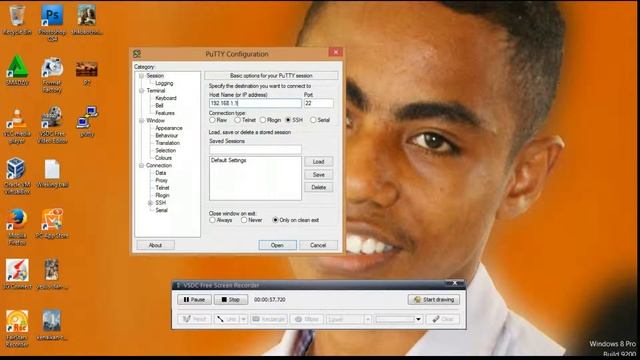
Task: Click the Delete session button
Action: tap(318, 187)
